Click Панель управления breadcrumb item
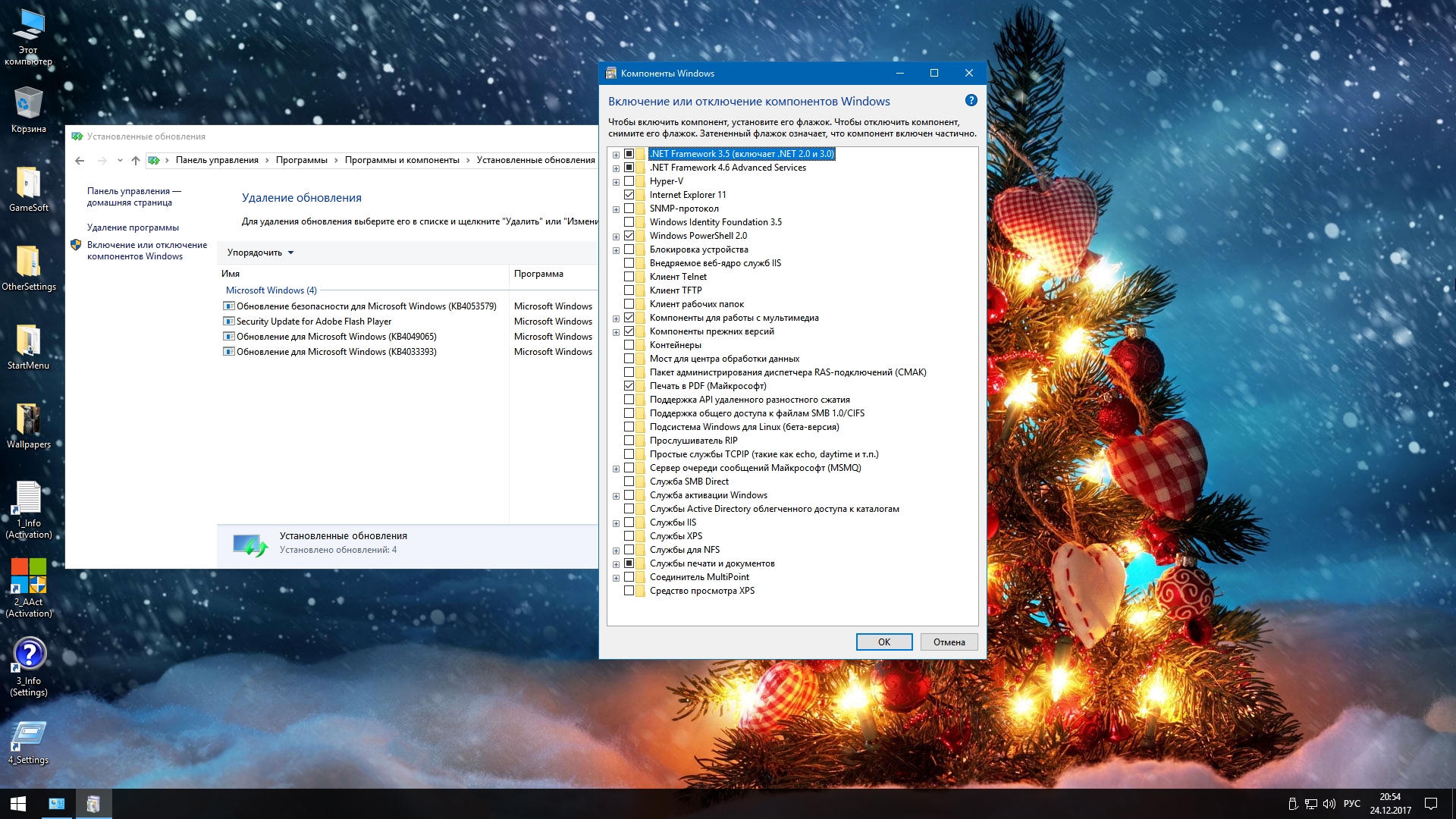Viewport: 1456px width, 819px height. coord(217,160)
